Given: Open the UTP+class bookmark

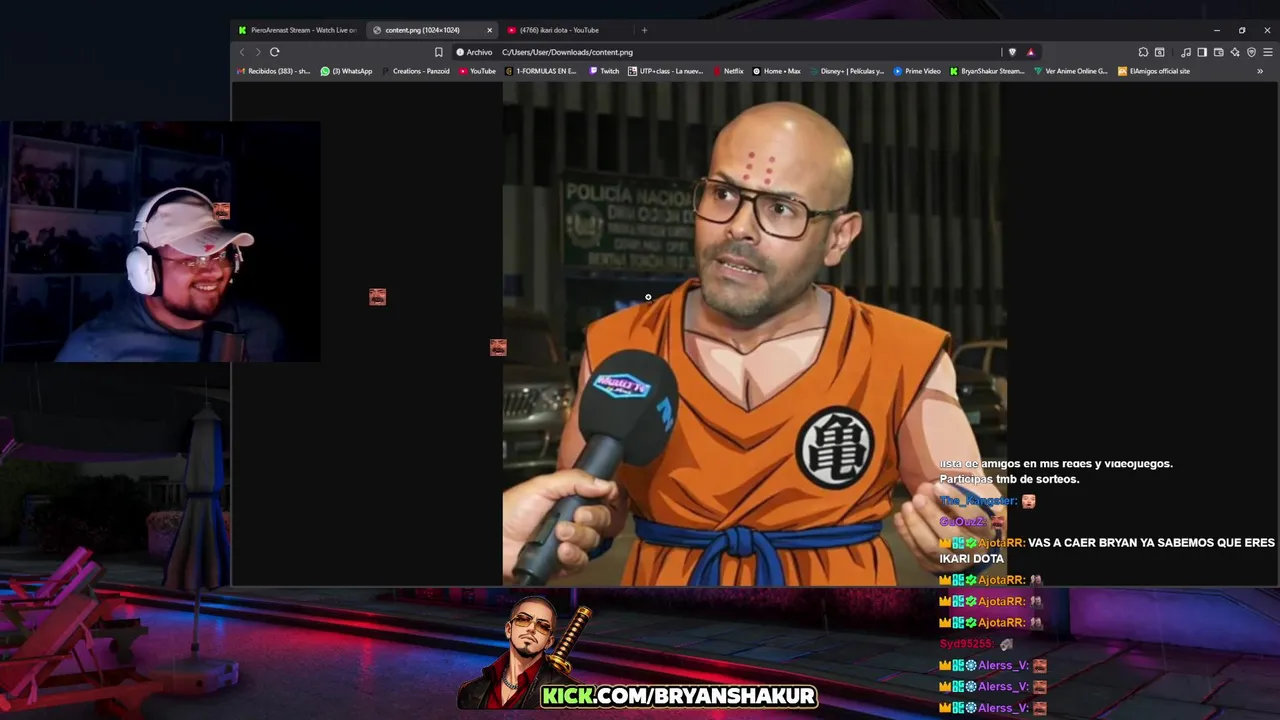Looking at the screenshot, I should point(665,71).
